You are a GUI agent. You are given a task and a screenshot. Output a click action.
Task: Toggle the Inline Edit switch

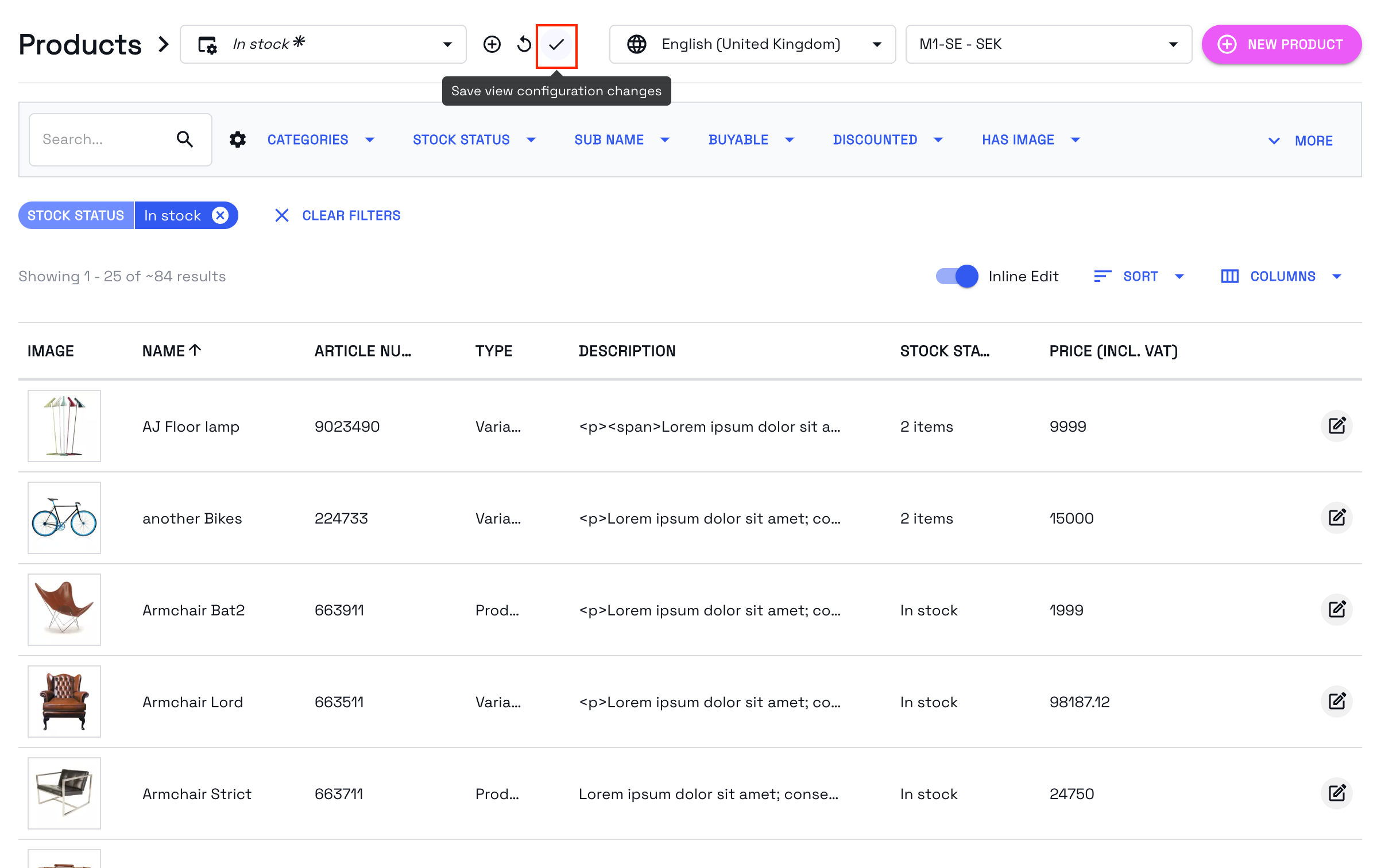[x=957, y=276]
